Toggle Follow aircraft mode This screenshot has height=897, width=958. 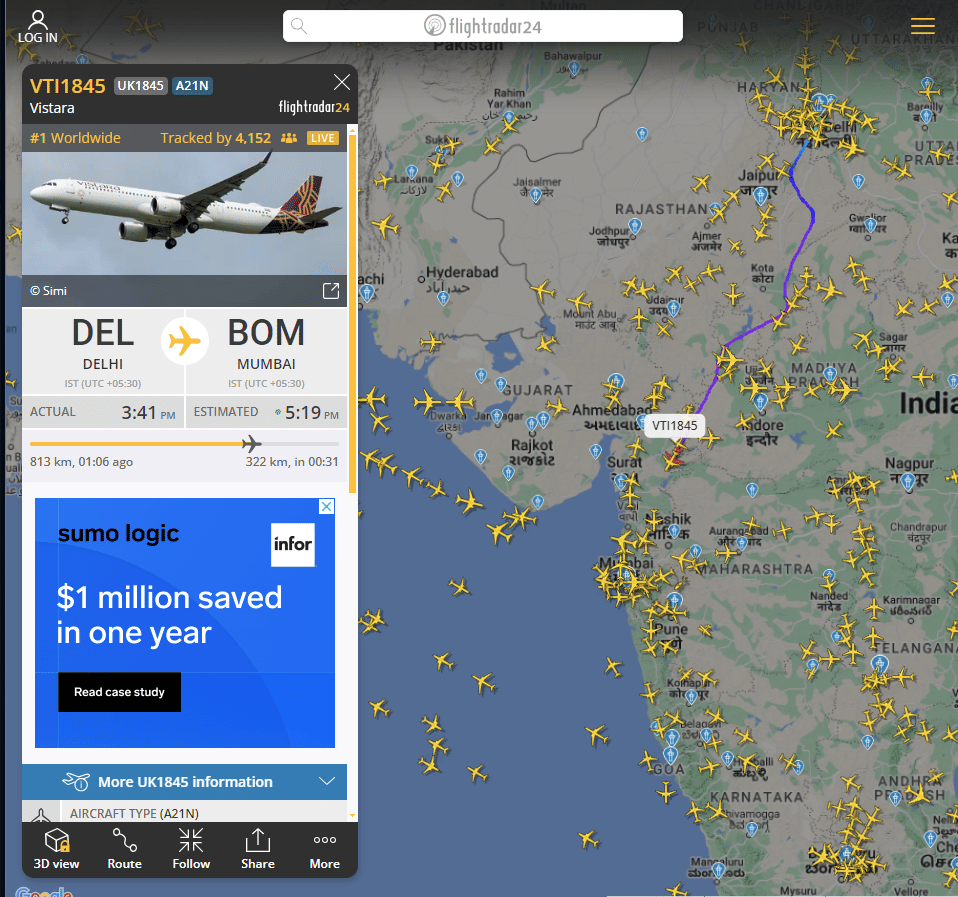191,849
